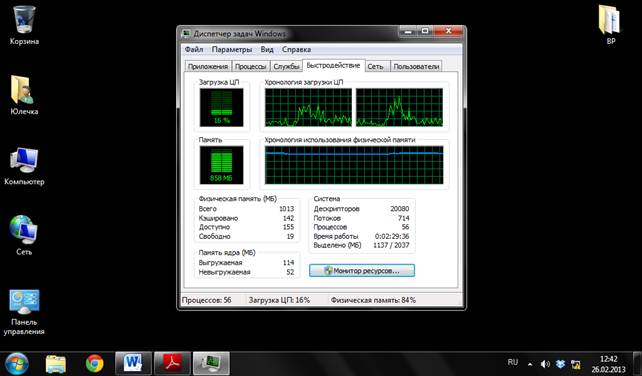Click the RU language indicator
This screenshot has height=376, width=642.
(x=513, y=362)
